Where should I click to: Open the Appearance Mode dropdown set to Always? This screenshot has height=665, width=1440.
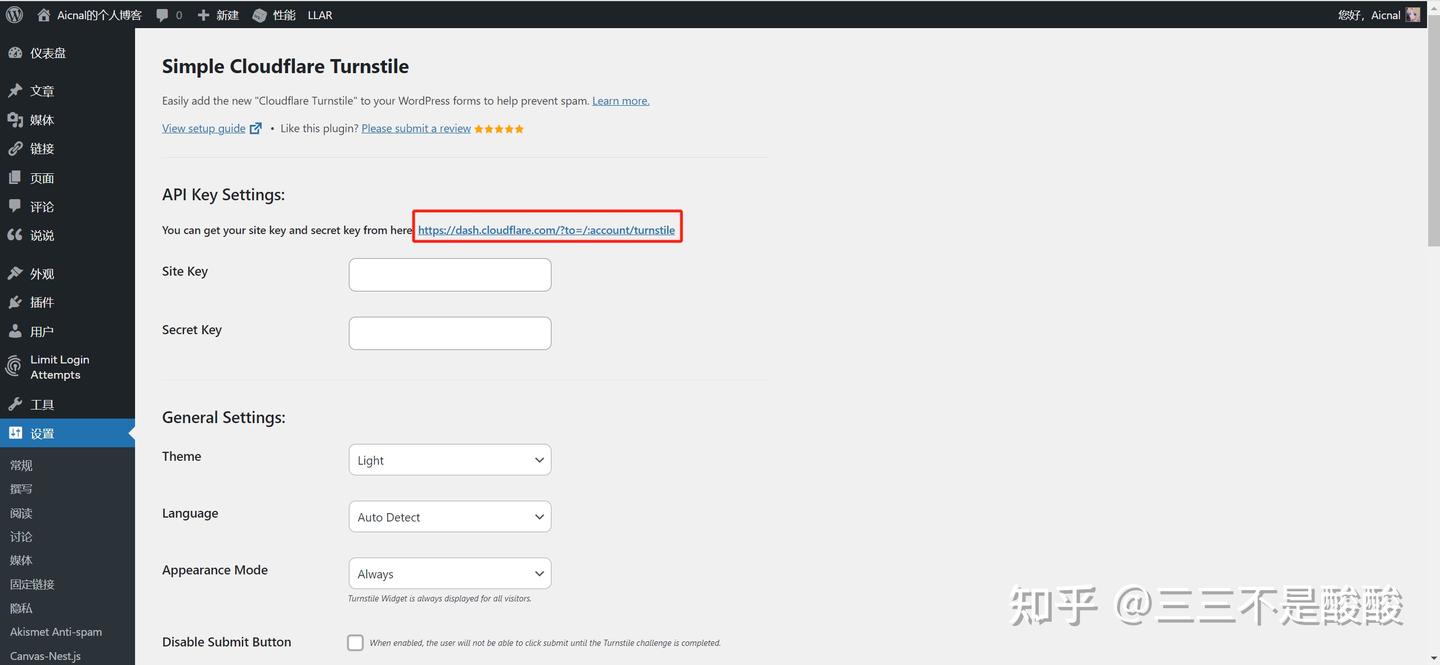[x=450, y=574]
